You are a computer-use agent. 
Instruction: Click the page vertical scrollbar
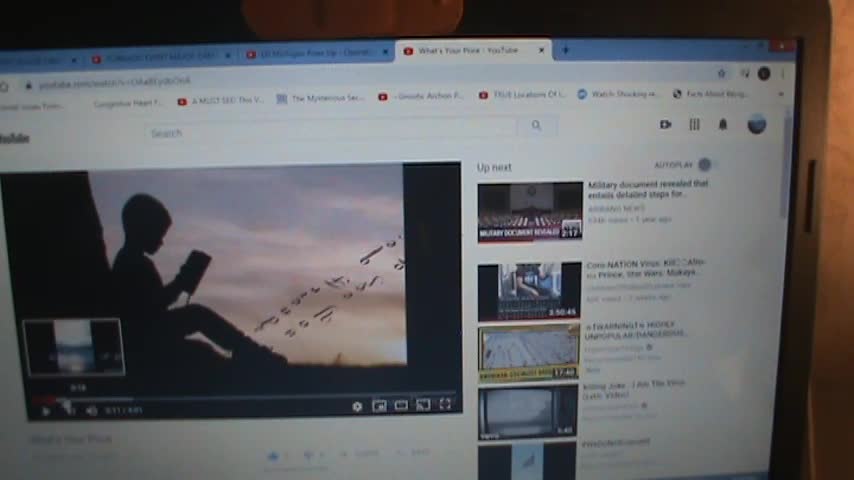786,163
